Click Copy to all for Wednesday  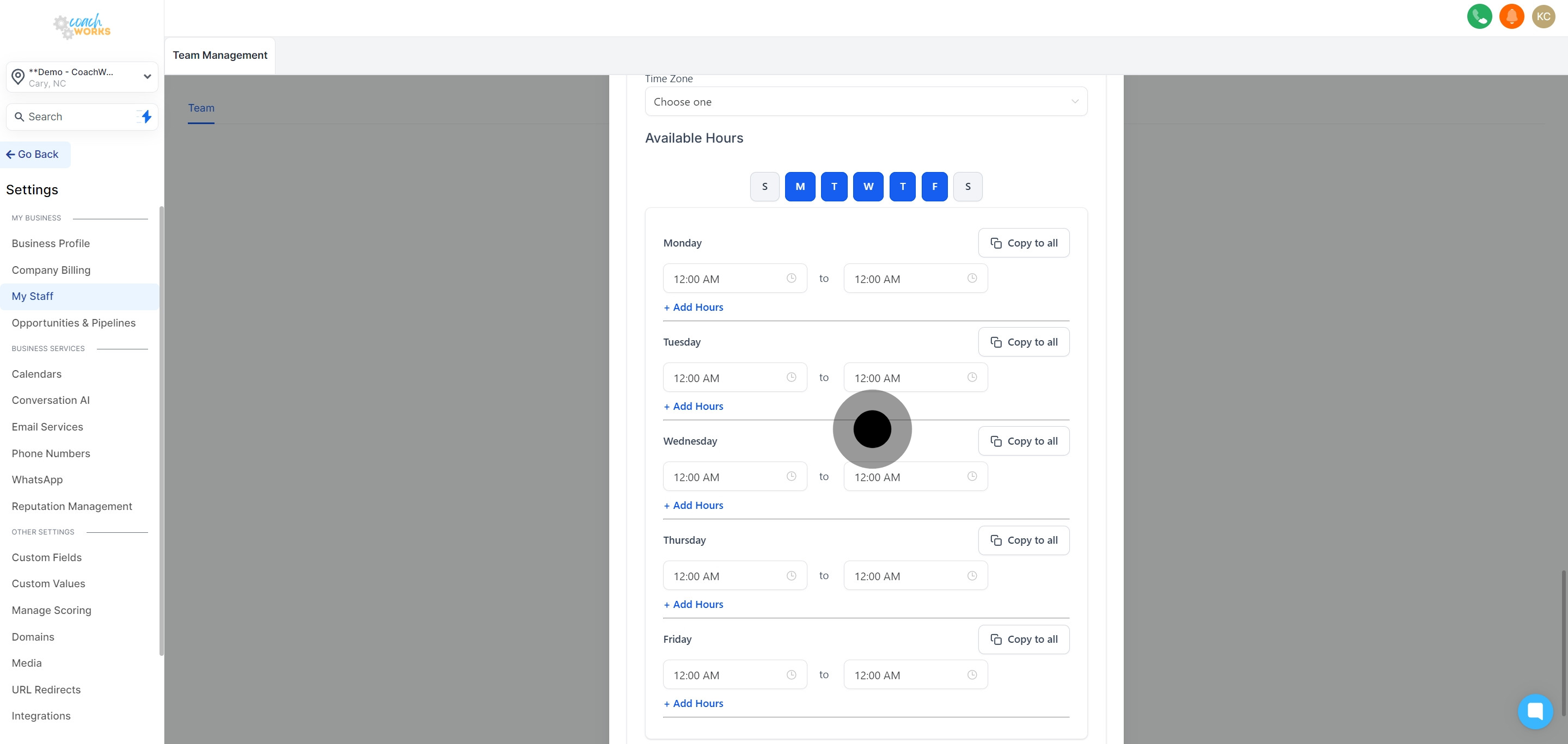(1023, 441)
